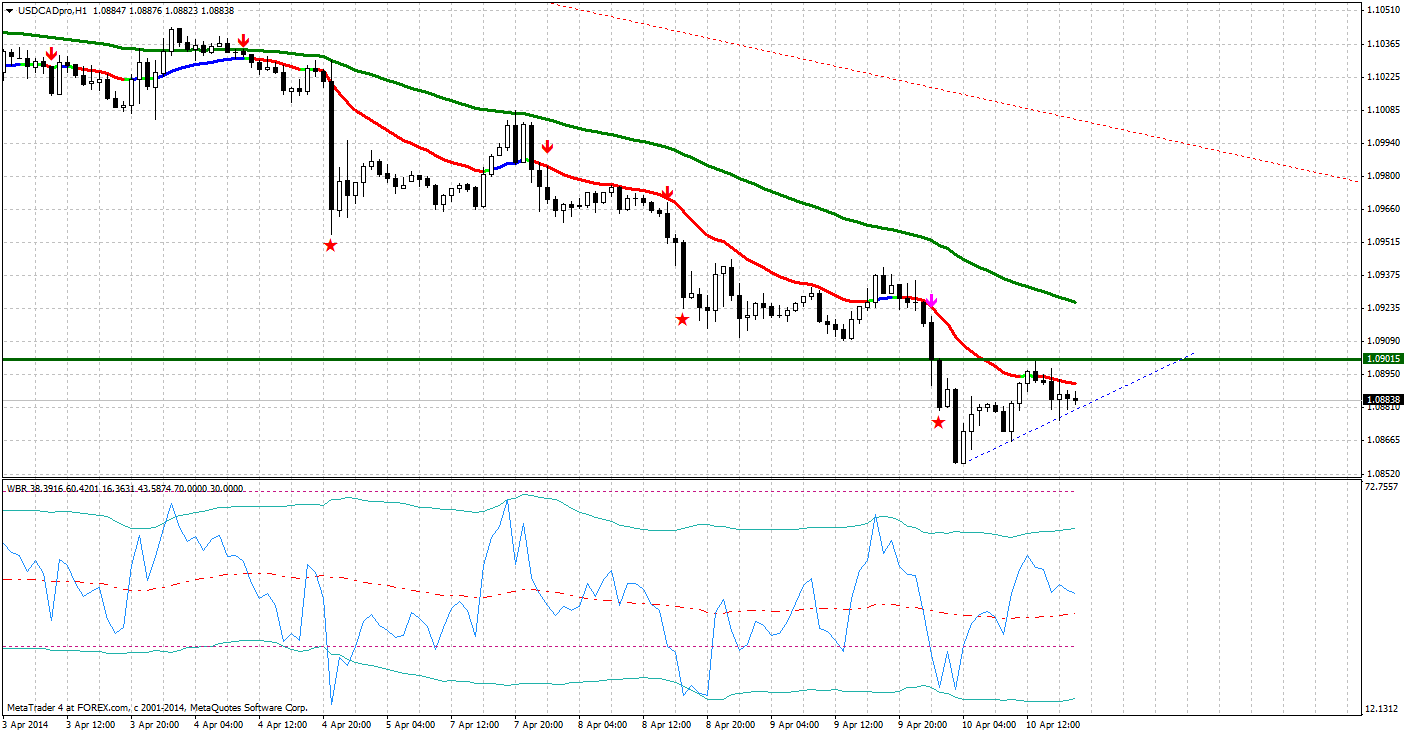1404x733 pixels.
Task: Select the dashed 72.7557 overbought level line
Action: coord(600,488)
